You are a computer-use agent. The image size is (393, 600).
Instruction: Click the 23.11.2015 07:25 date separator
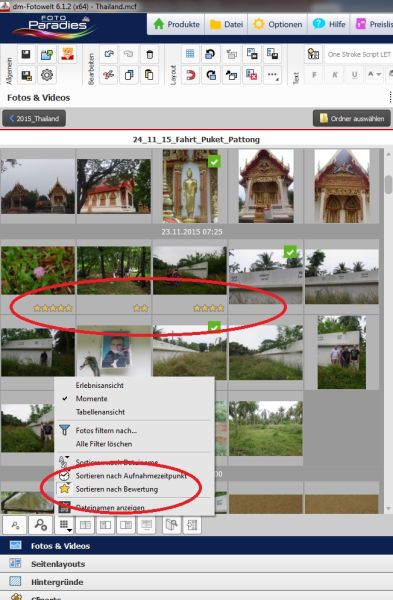coord(192,232)
